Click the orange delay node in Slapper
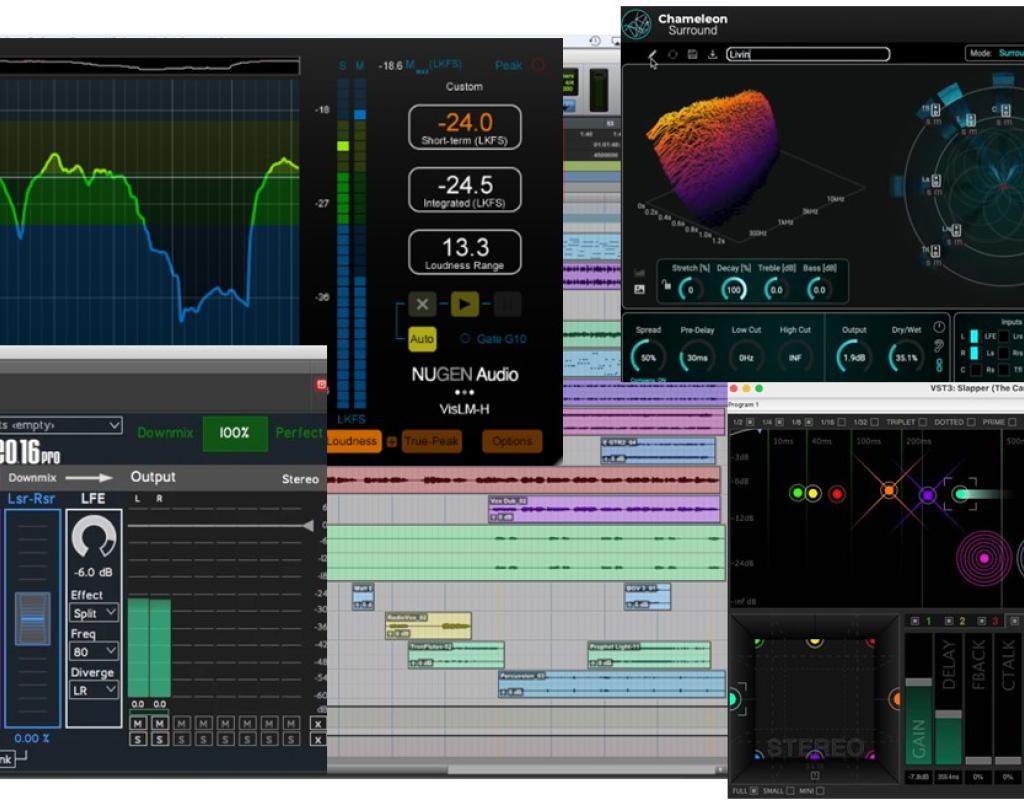Image resolution: width=1024 pixels, height=800 pixels. 889,490
